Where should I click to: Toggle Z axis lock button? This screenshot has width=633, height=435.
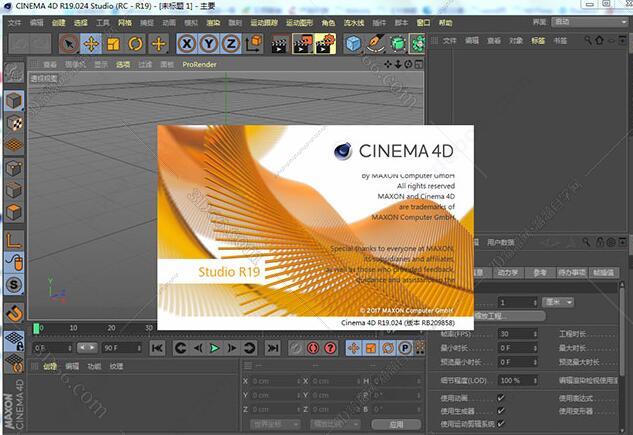coord(231,44)
